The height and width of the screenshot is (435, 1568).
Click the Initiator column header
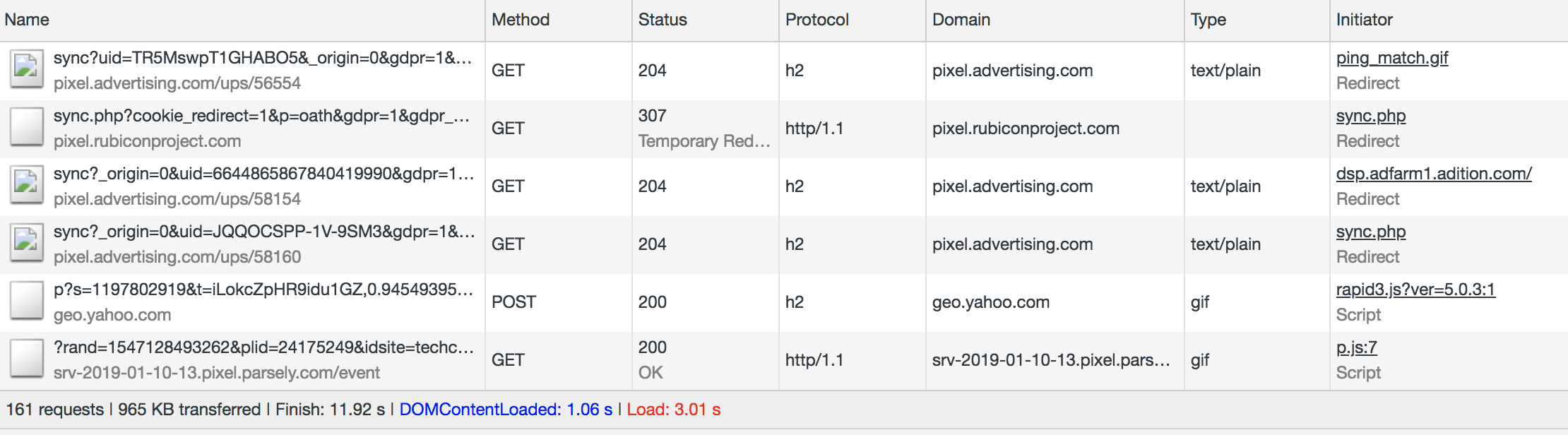click(1449, 20)
